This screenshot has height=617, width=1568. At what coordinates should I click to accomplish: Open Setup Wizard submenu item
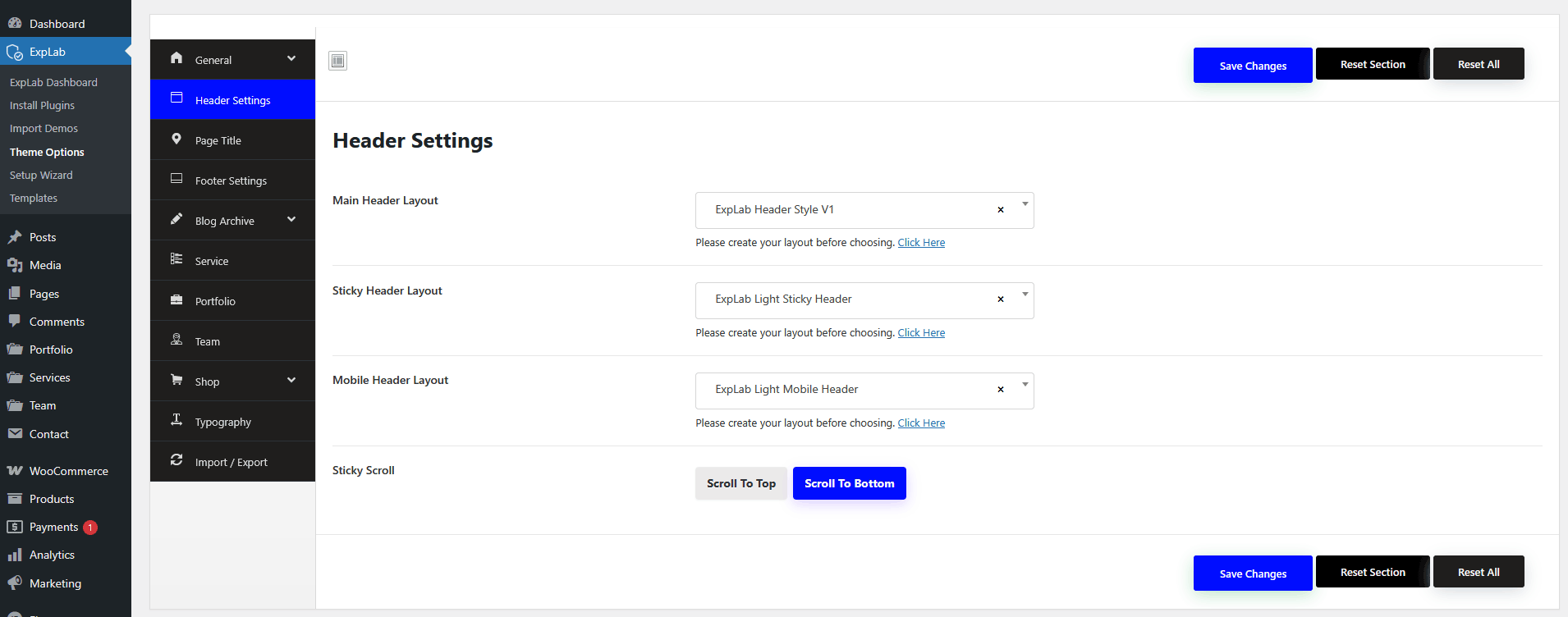click(41, 176)
